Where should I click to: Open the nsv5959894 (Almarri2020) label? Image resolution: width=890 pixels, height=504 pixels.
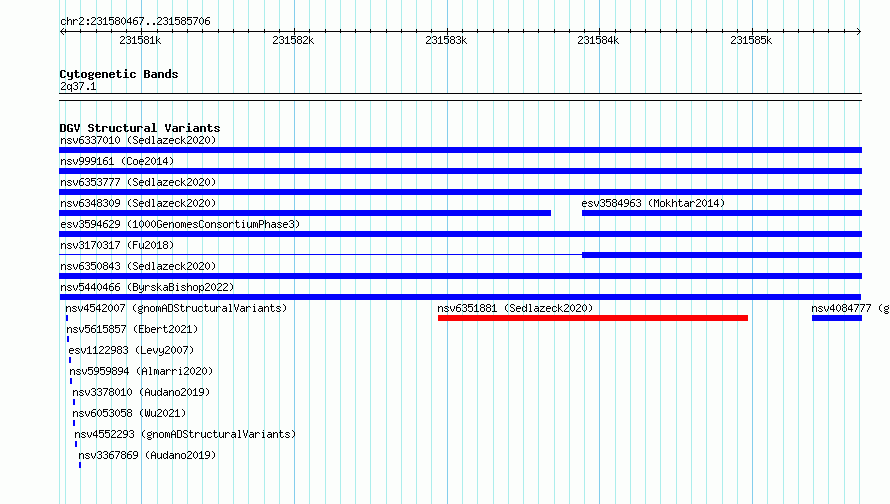click(141, 371)
